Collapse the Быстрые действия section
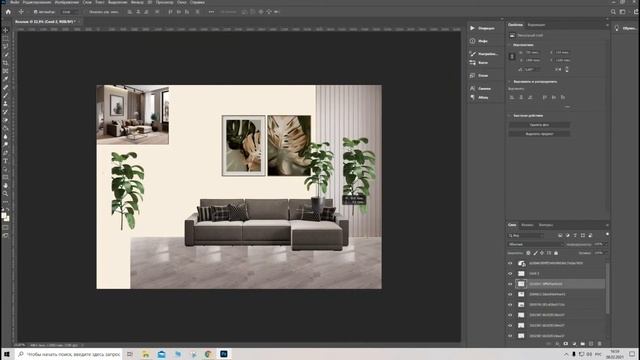Screen dimensions: 640x360 tap(509, 116)
